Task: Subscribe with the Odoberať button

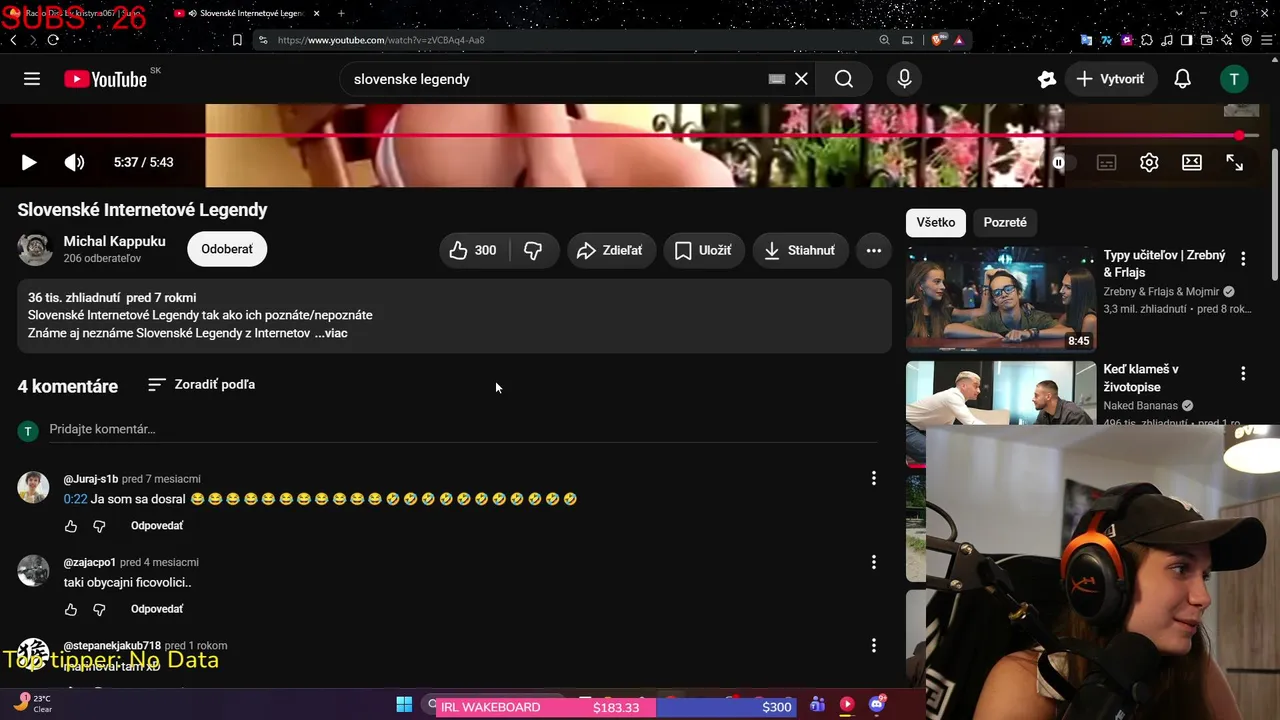Action: (227, 249)
